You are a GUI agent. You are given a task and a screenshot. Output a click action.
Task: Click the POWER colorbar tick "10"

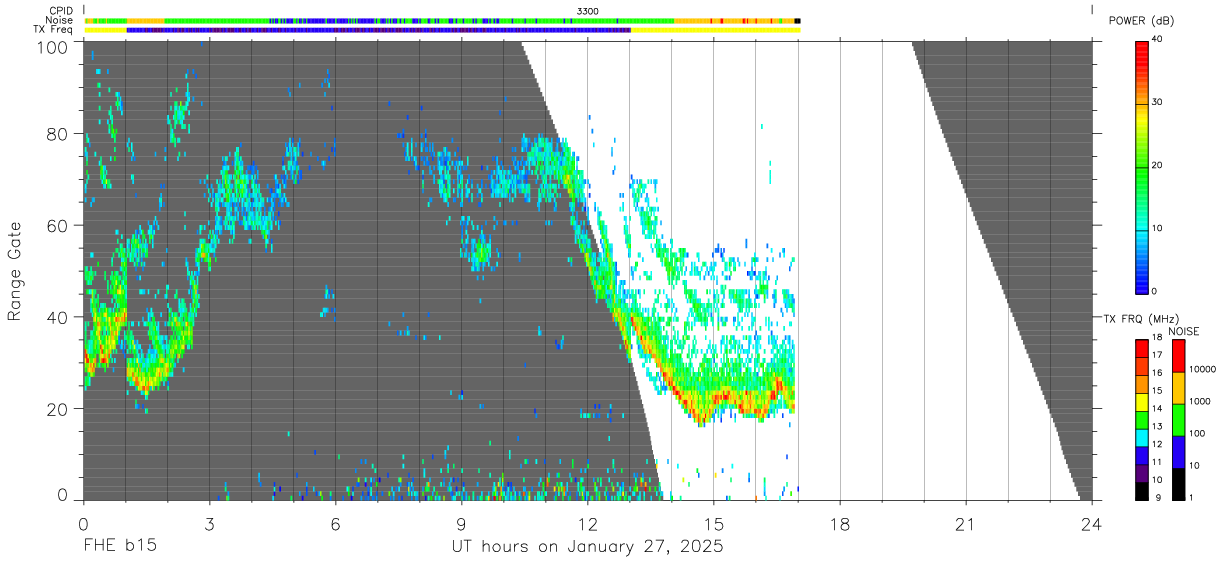pyautogui.click(x=1158, y=229)
